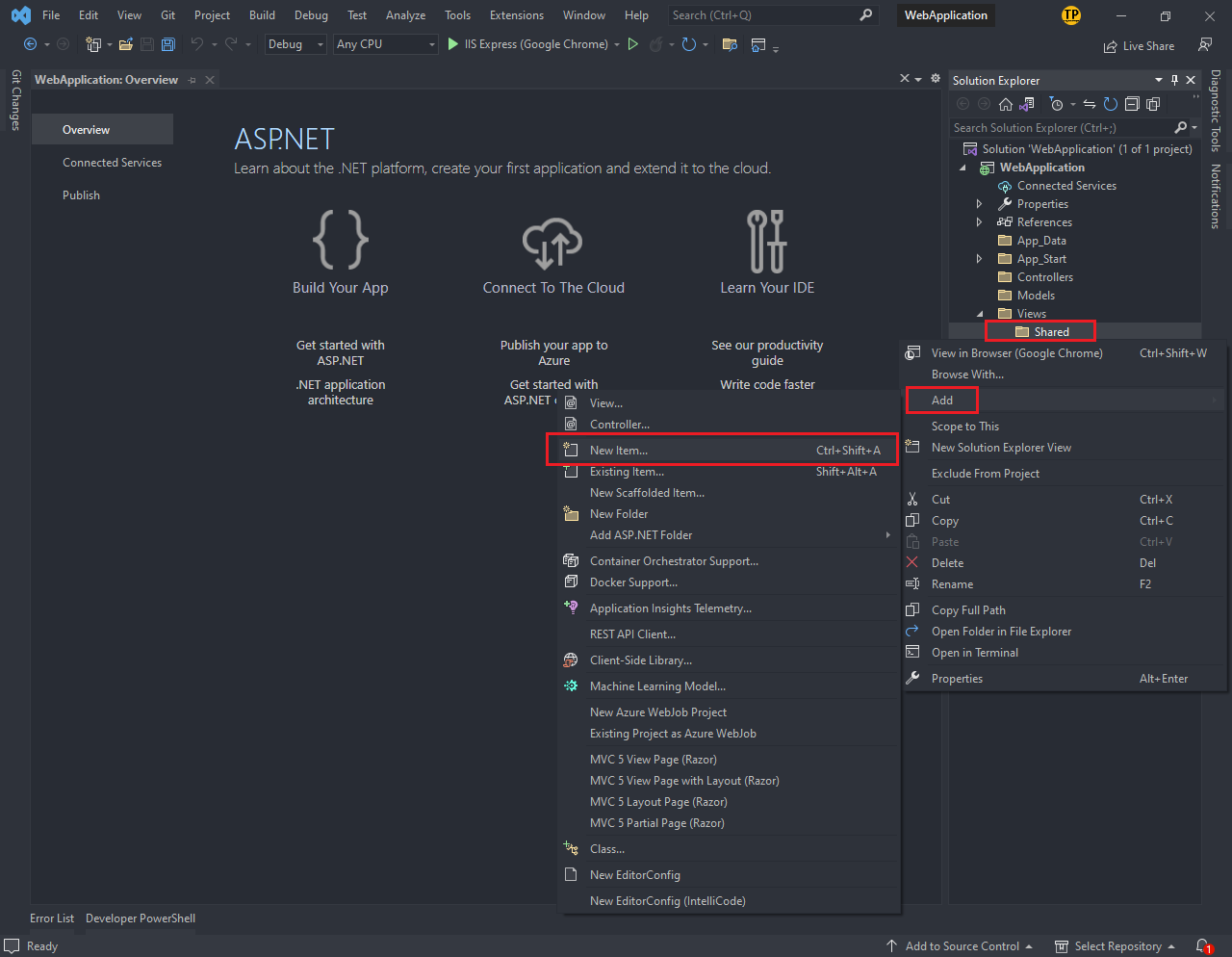
Task: Open the Solution Explorer window options dropdown arrow
Action: click(1158, 81)
